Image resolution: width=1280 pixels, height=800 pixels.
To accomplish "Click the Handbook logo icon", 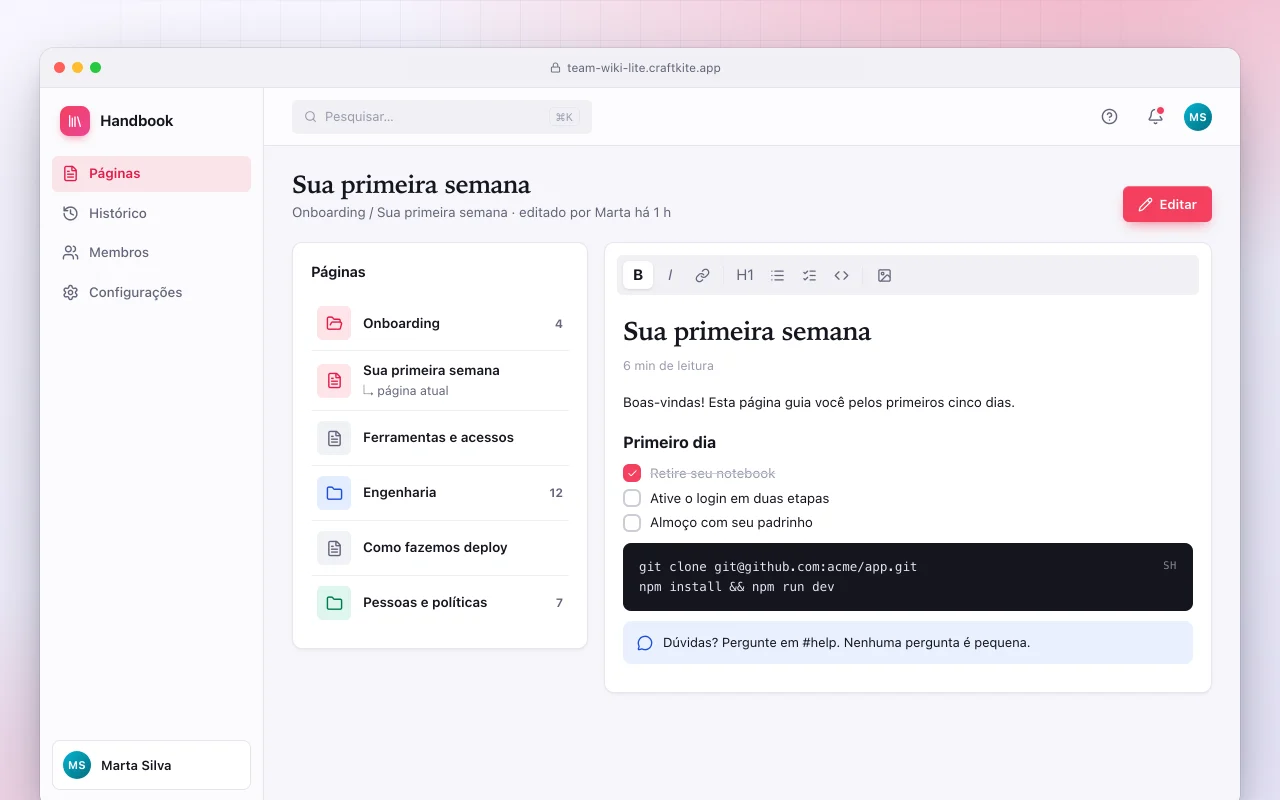I will 75,121.
